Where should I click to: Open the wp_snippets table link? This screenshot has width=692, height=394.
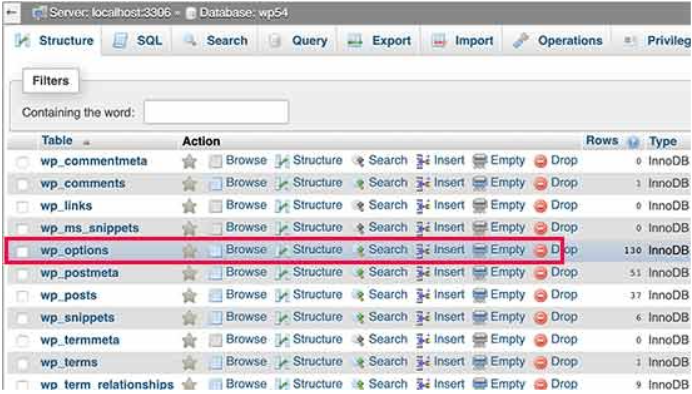(77, 318)
